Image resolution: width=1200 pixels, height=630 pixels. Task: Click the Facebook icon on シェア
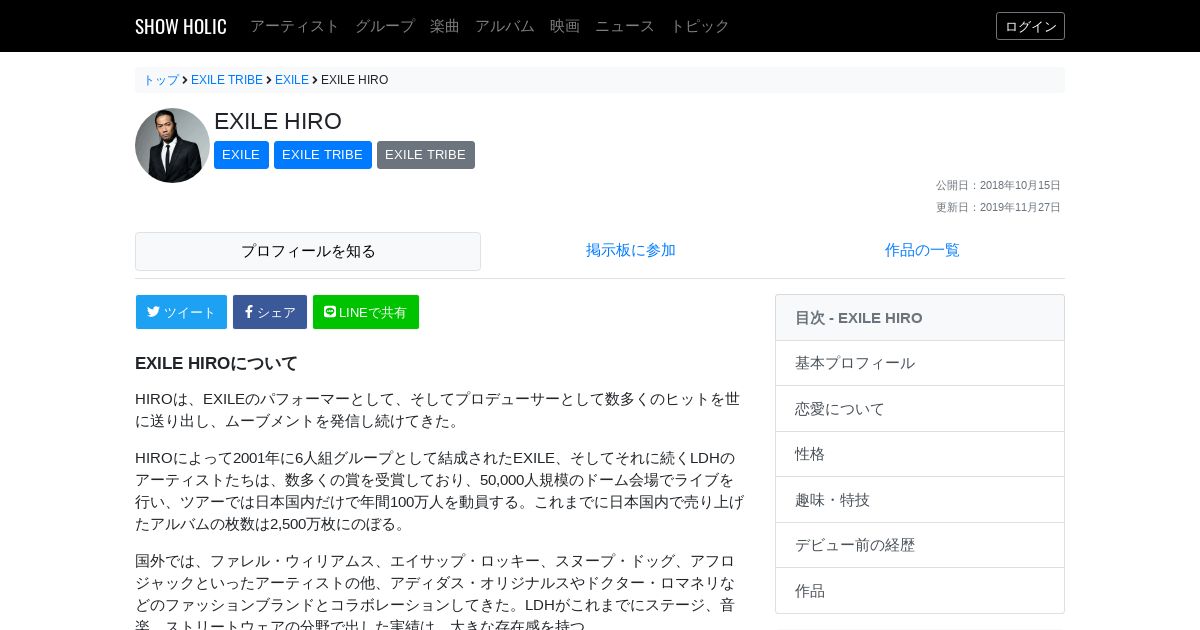click(x=249, y=311)
